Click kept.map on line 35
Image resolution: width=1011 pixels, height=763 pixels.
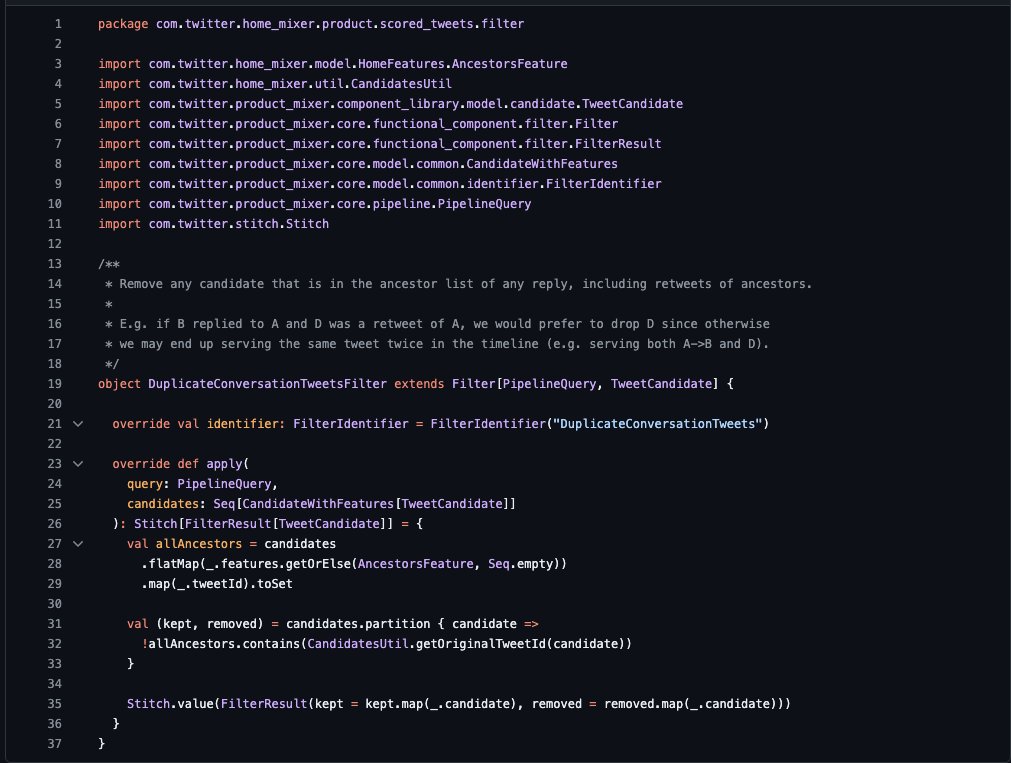[393, 704]
